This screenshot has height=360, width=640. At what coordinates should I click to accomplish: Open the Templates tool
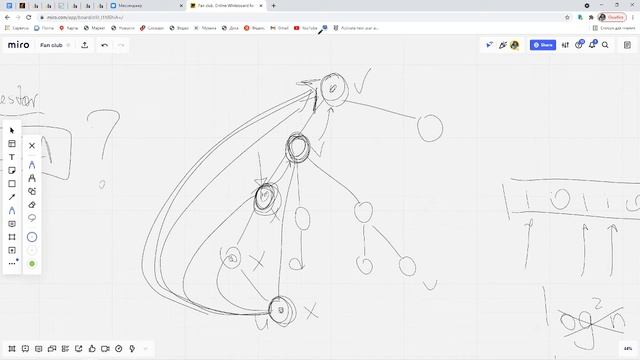(12, 144)
